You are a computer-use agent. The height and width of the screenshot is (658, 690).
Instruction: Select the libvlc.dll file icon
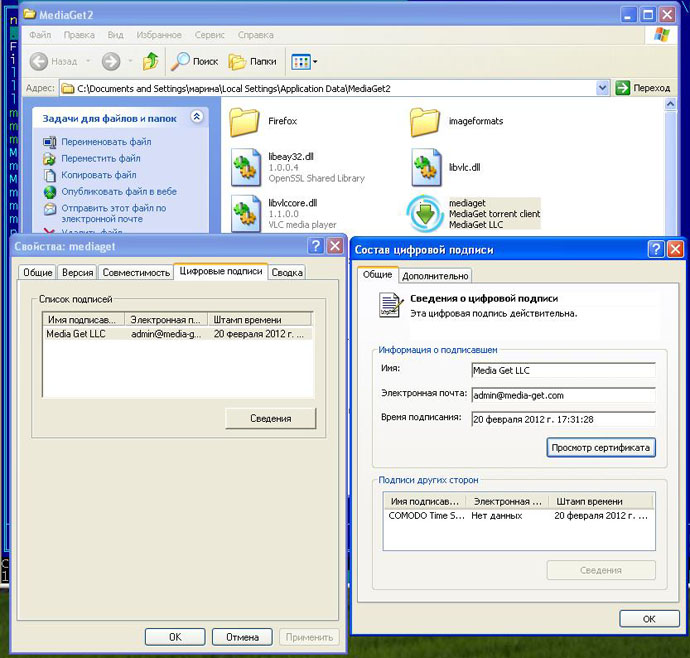point(426,168)
